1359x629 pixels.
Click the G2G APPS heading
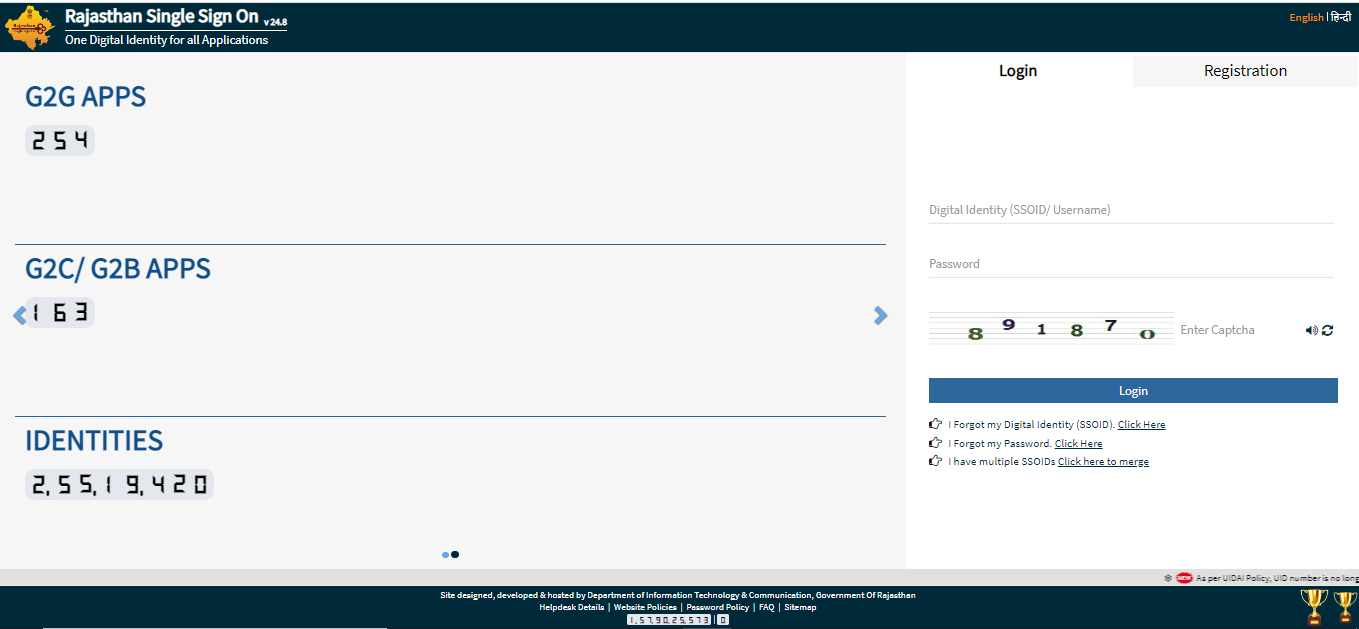pos(85,97)
